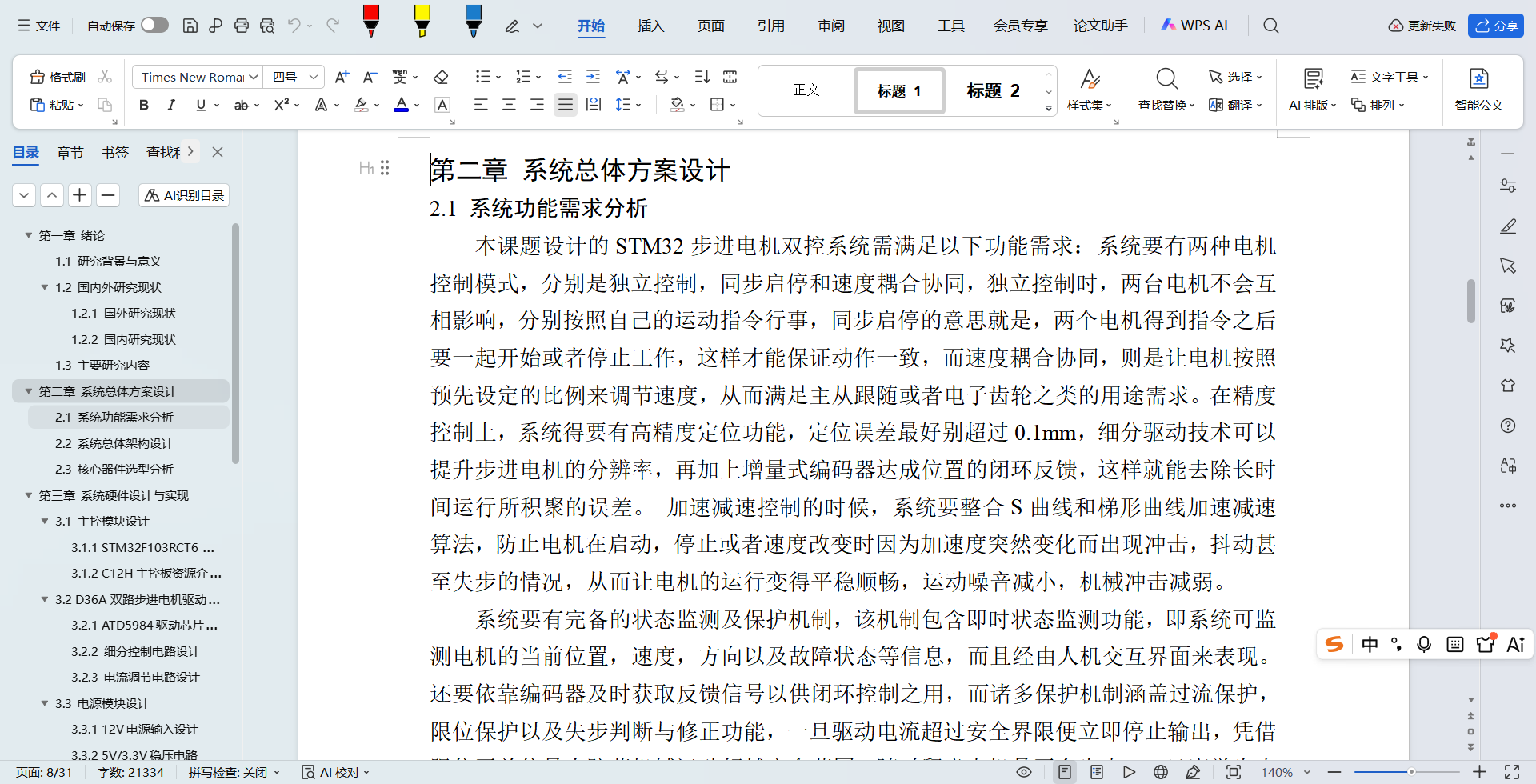Click the document vertical scrollbar thumb
The height and width of the screenshot is (784, 1536).
1471,301
